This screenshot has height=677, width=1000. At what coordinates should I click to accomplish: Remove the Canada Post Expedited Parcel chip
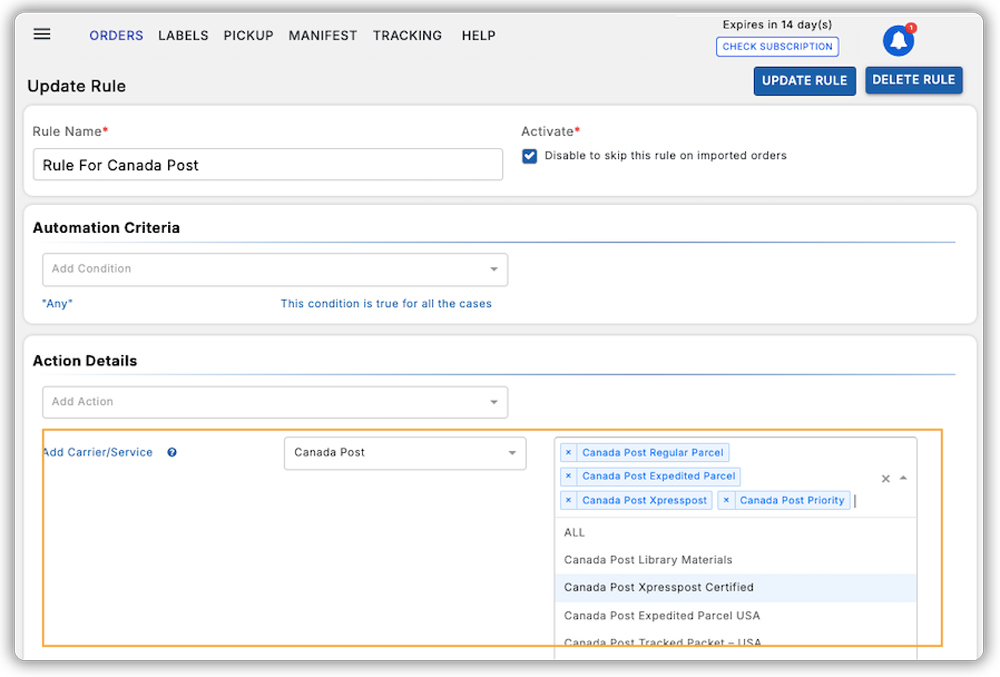pos(568,476)
